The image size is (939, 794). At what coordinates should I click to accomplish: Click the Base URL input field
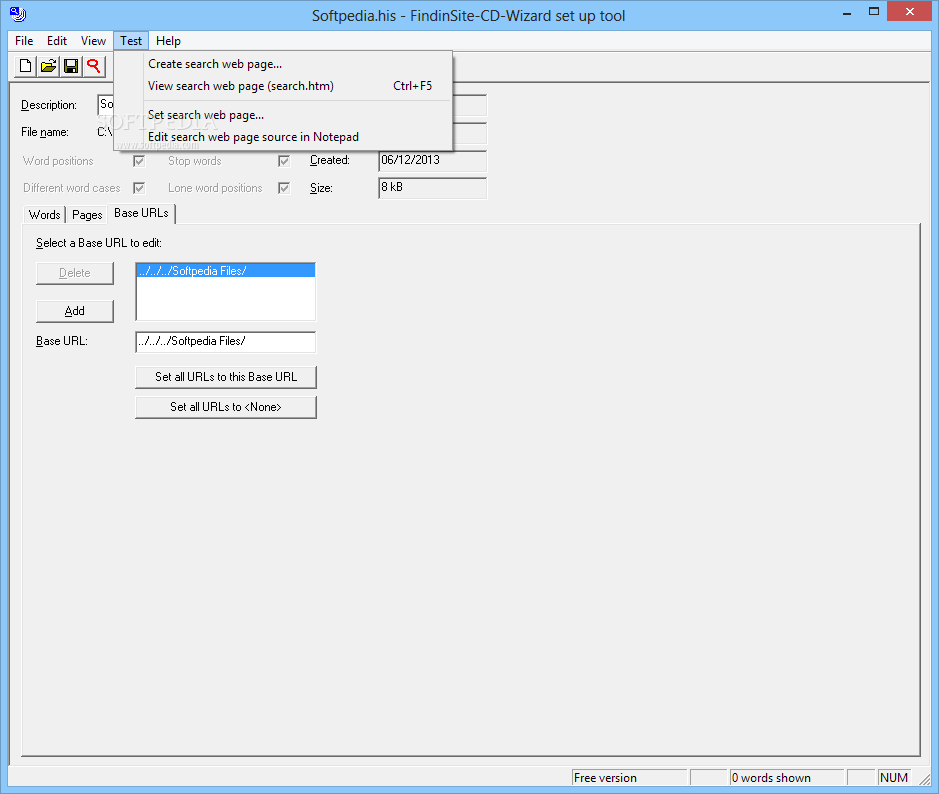[226, 342]
